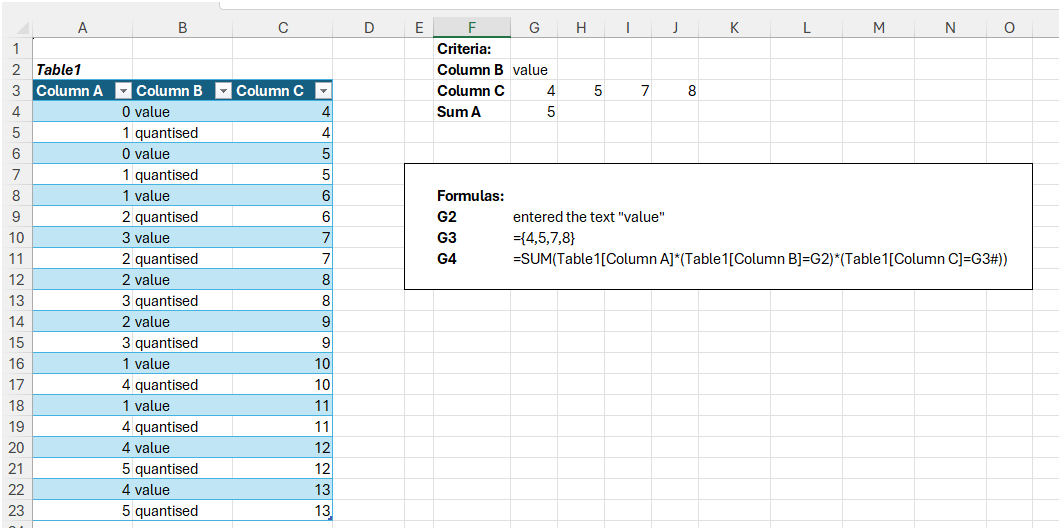
Task: Select cell H3 showing 5
Action: [581, 91]
